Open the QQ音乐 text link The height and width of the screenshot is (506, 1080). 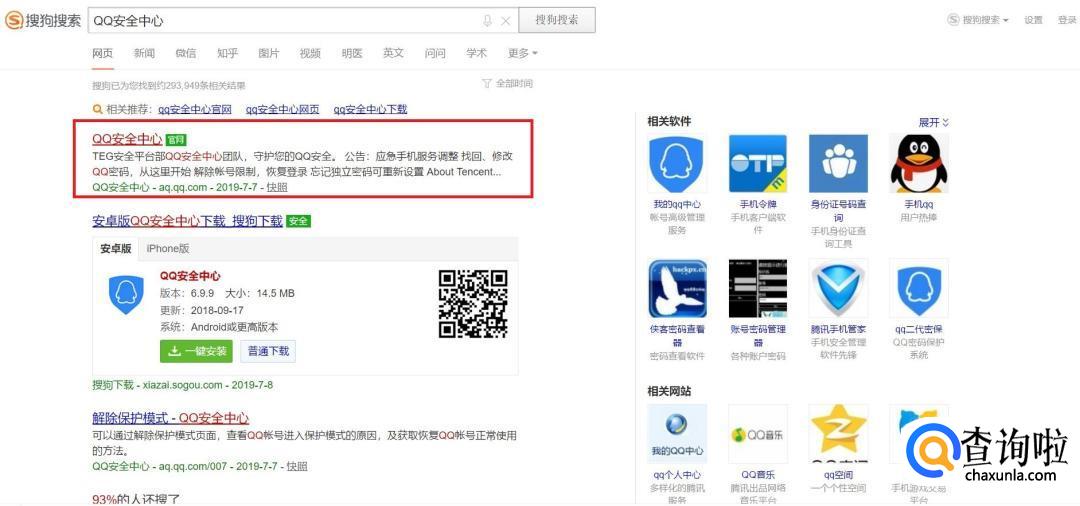pyautogui.click(x=758, y=475)
